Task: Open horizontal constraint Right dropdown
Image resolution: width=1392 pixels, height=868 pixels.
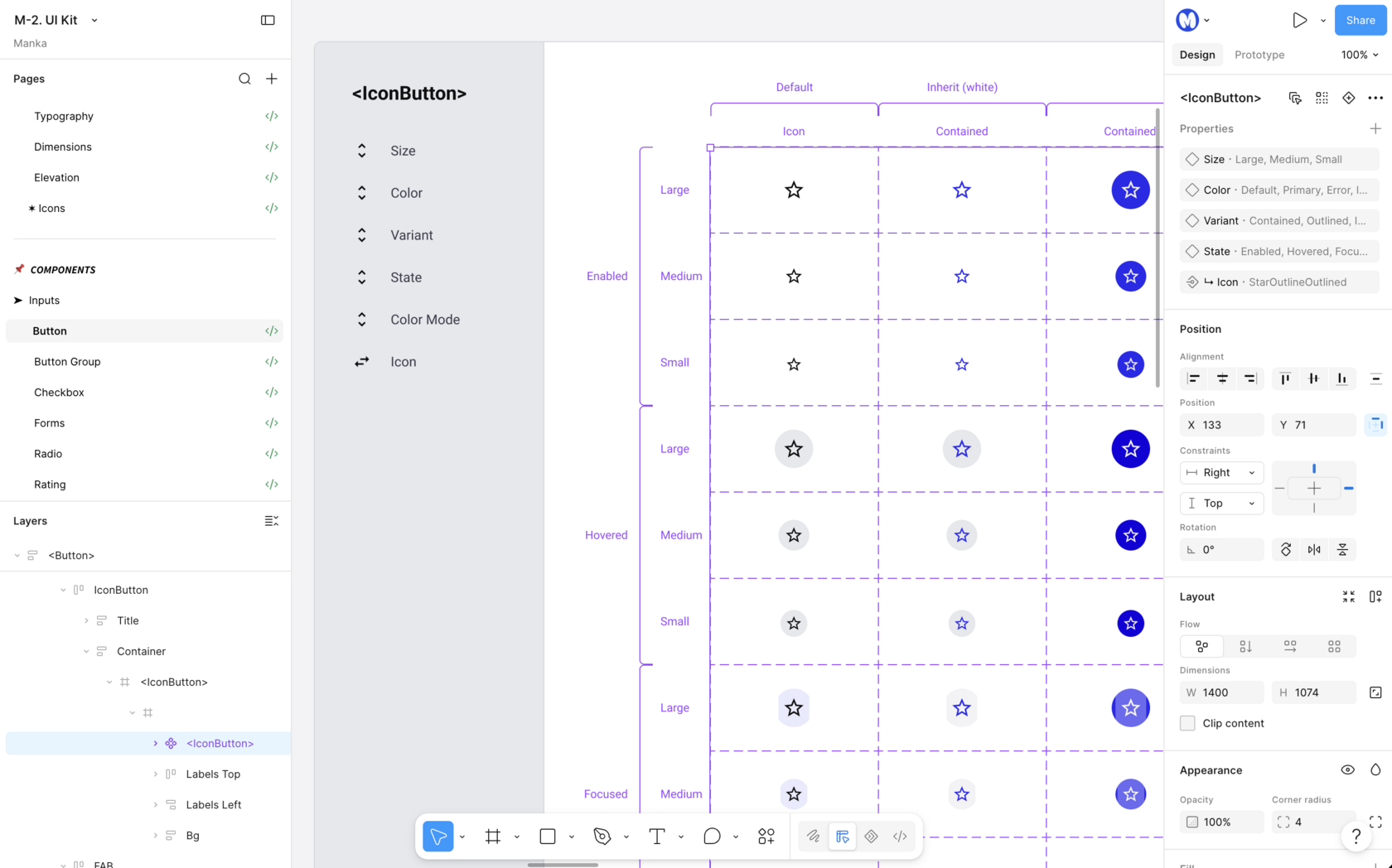Action: (1221, 473)
